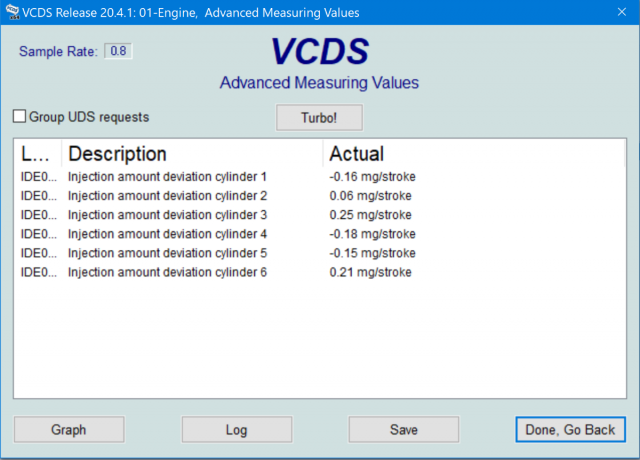The width and height of the screenshot is (640, 460).
Task: Select Injection amount deviation cylinder 3 row
Action: pyautogui.click(x=167, y=215)
